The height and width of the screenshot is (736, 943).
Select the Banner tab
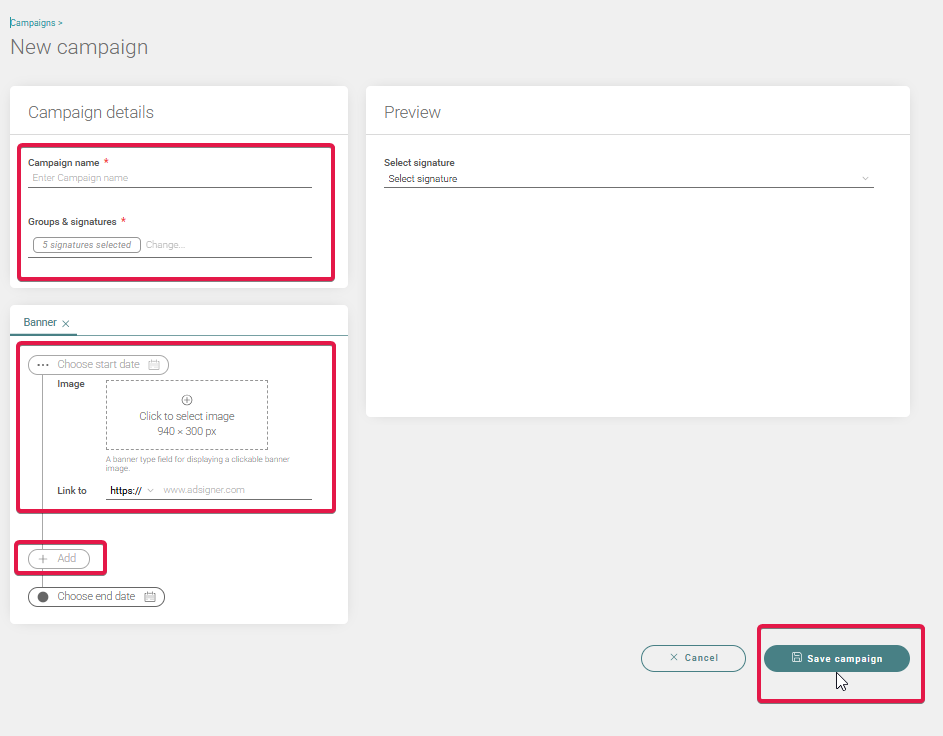coord(38,322)
